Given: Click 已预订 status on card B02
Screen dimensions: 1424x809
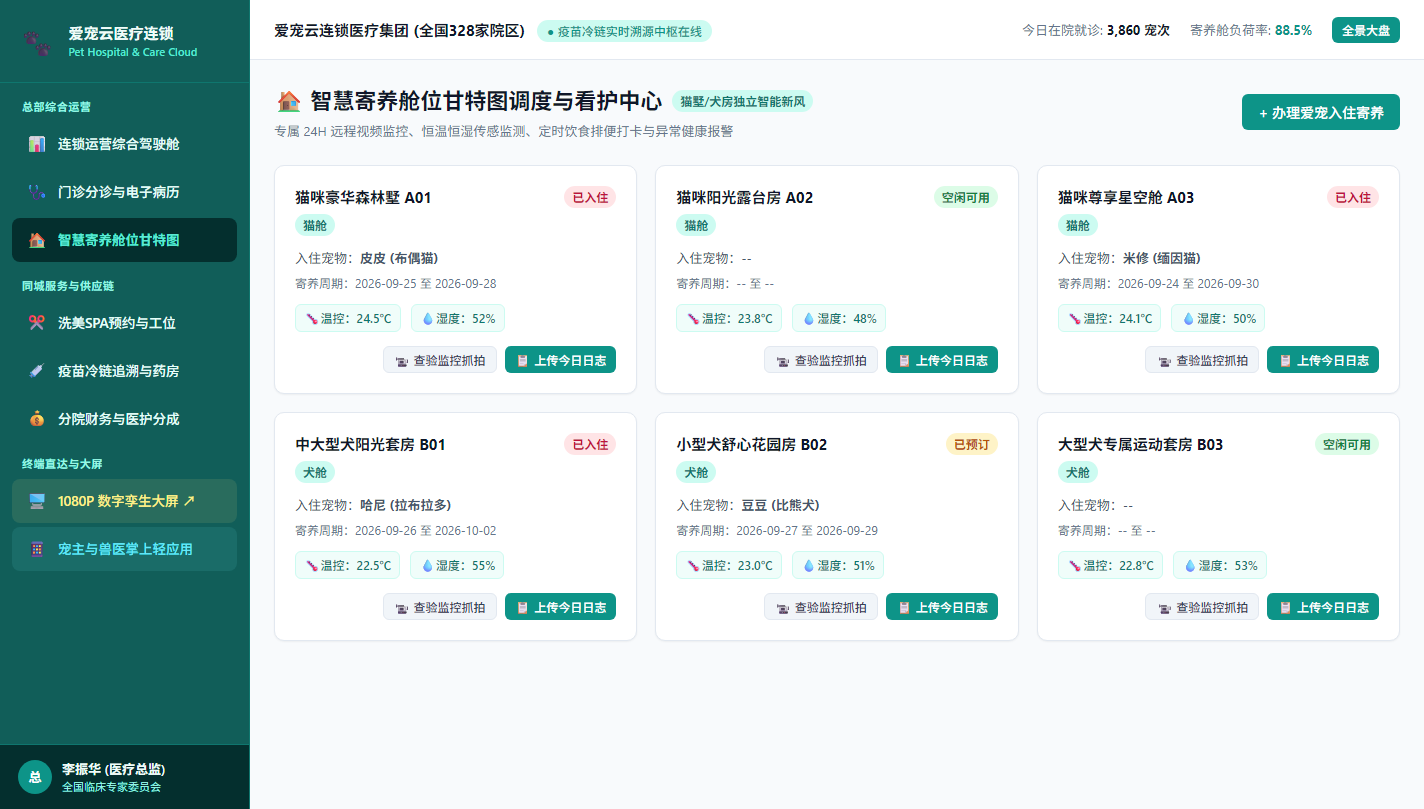Looking at the screenshot, I should (971, 444).
